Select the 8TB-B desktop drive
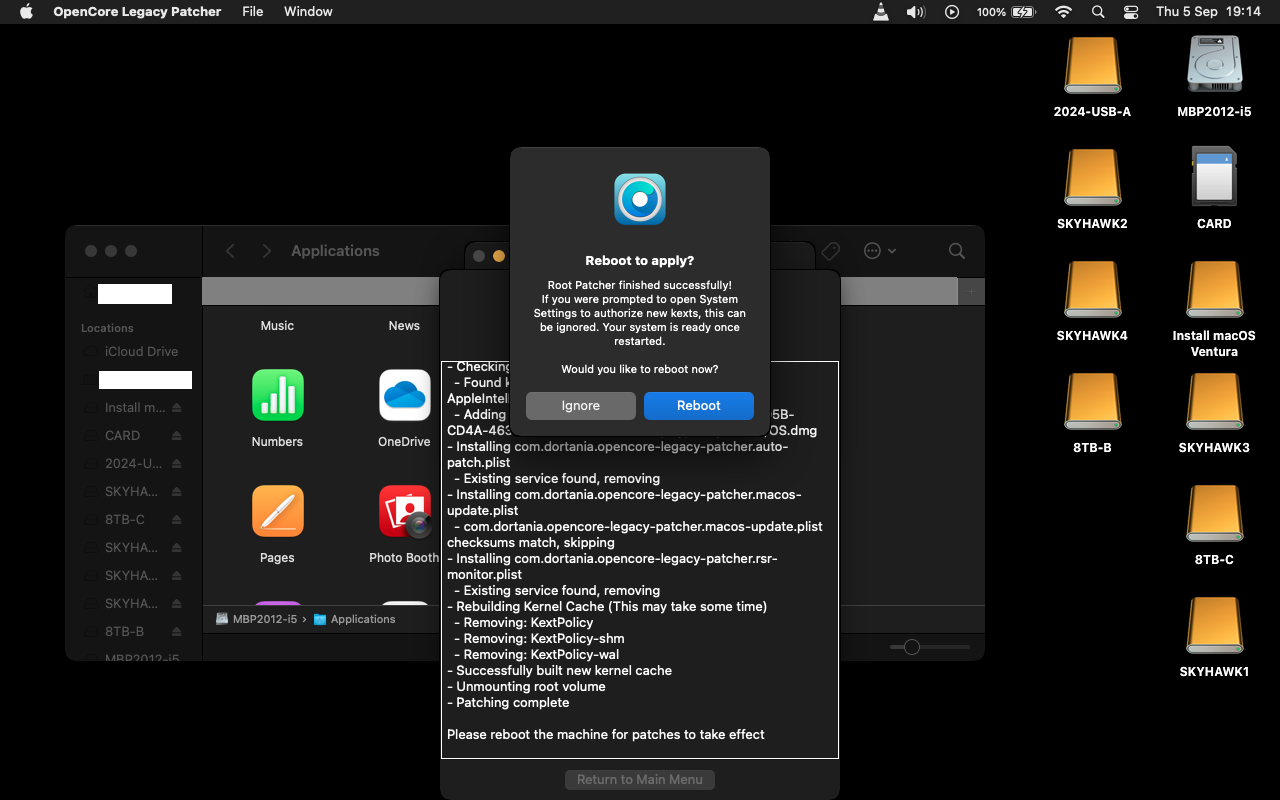Screen dimensions: 1280x800 (1092, 402)
